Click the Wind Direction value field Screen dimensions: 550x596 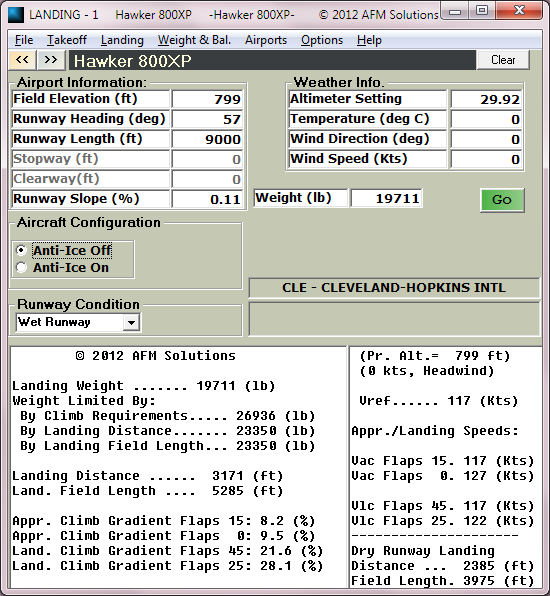click(x=486, y=139)
